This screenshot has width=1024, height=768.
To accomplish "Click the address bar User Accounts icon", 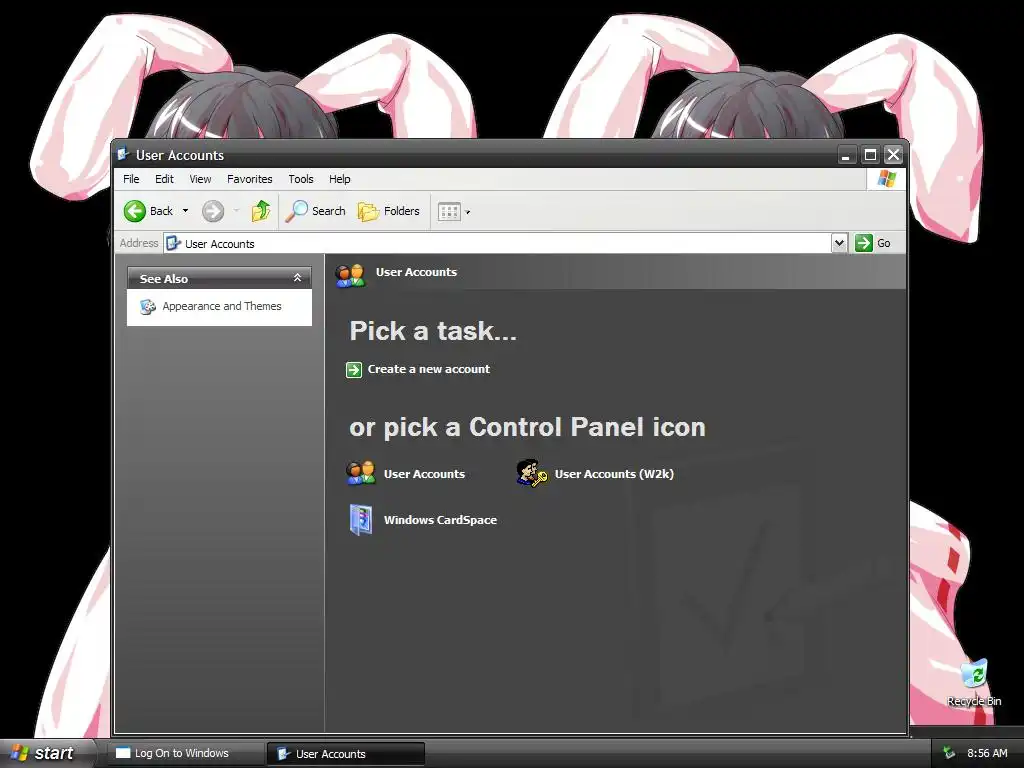I will pos(173,243).
